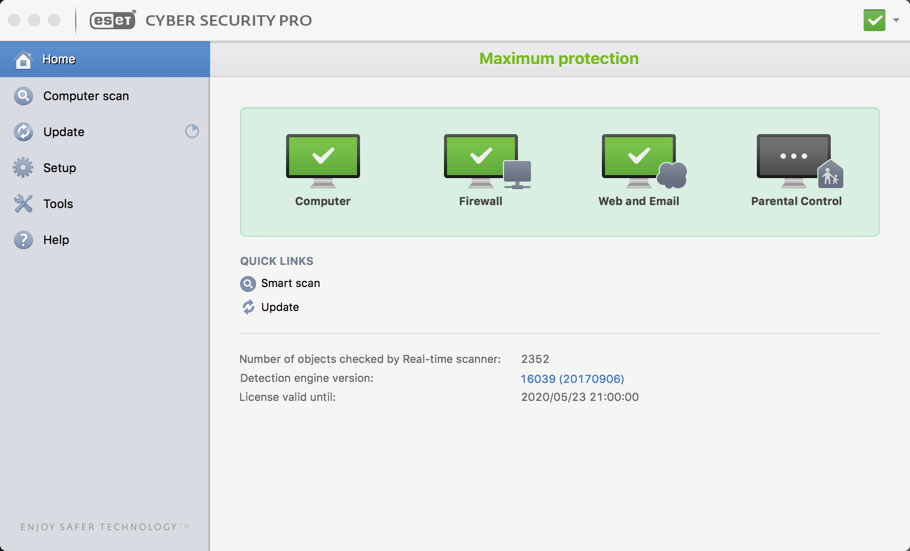Click the ESET logo in title bar
Viewport: 910px width, 551px height.
(x=113, y=20)
